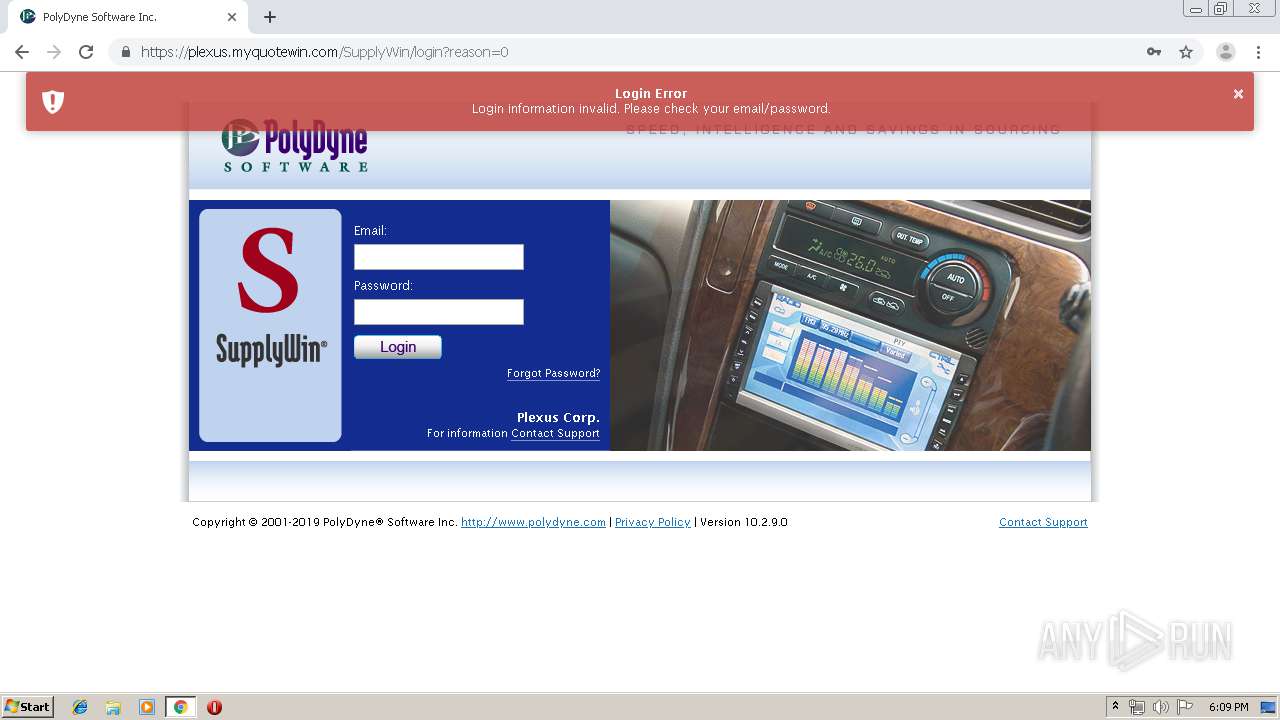Screen dimensions: 1280x720
Task: Click the Login button
Action: (398, 347)
